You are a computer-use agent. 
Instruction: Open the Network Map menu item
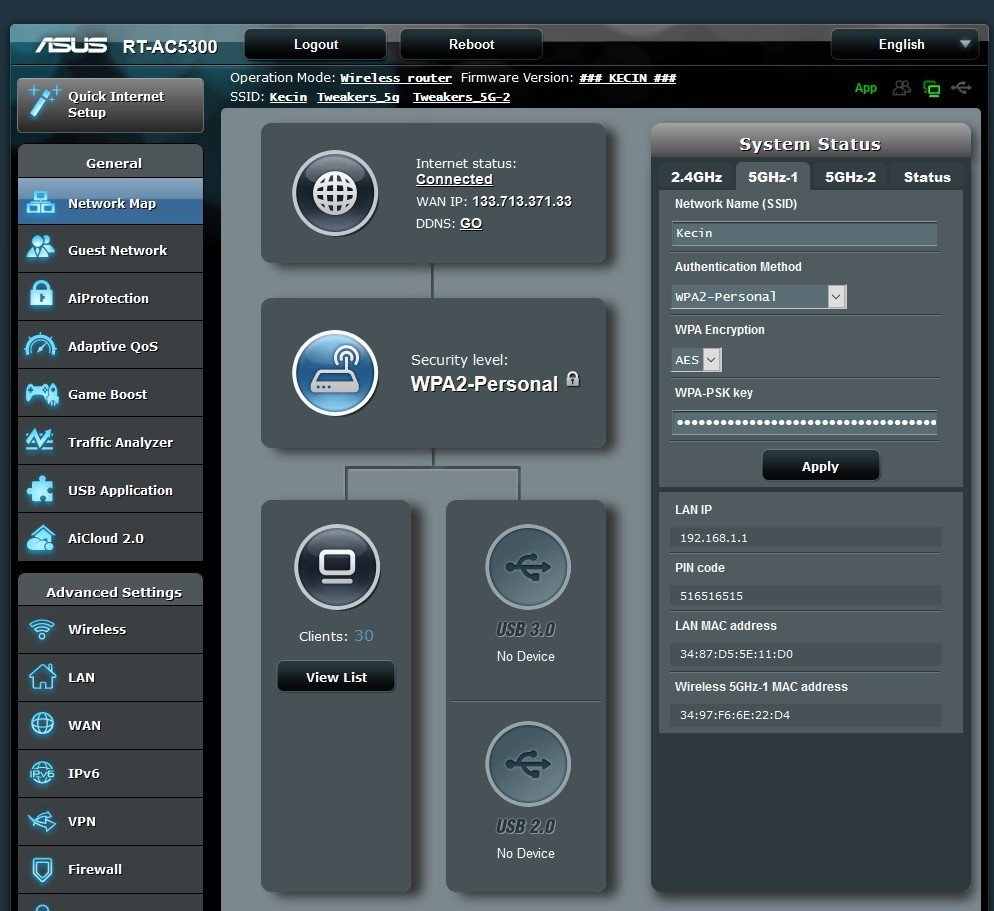pyautogui.click(x=110, y=202)
